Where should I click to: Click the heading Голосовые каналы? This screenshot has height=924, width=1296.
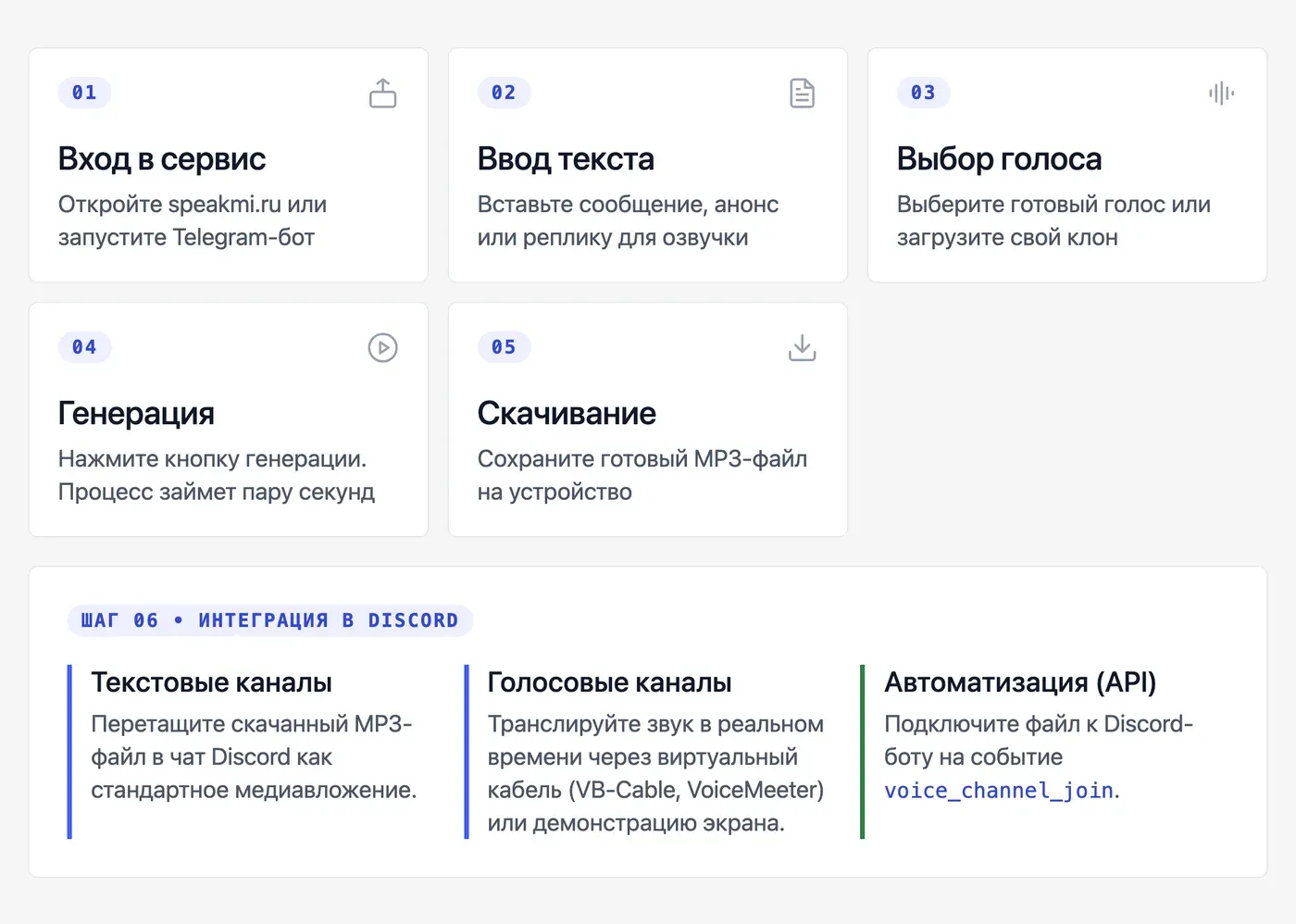click(609, 683)
